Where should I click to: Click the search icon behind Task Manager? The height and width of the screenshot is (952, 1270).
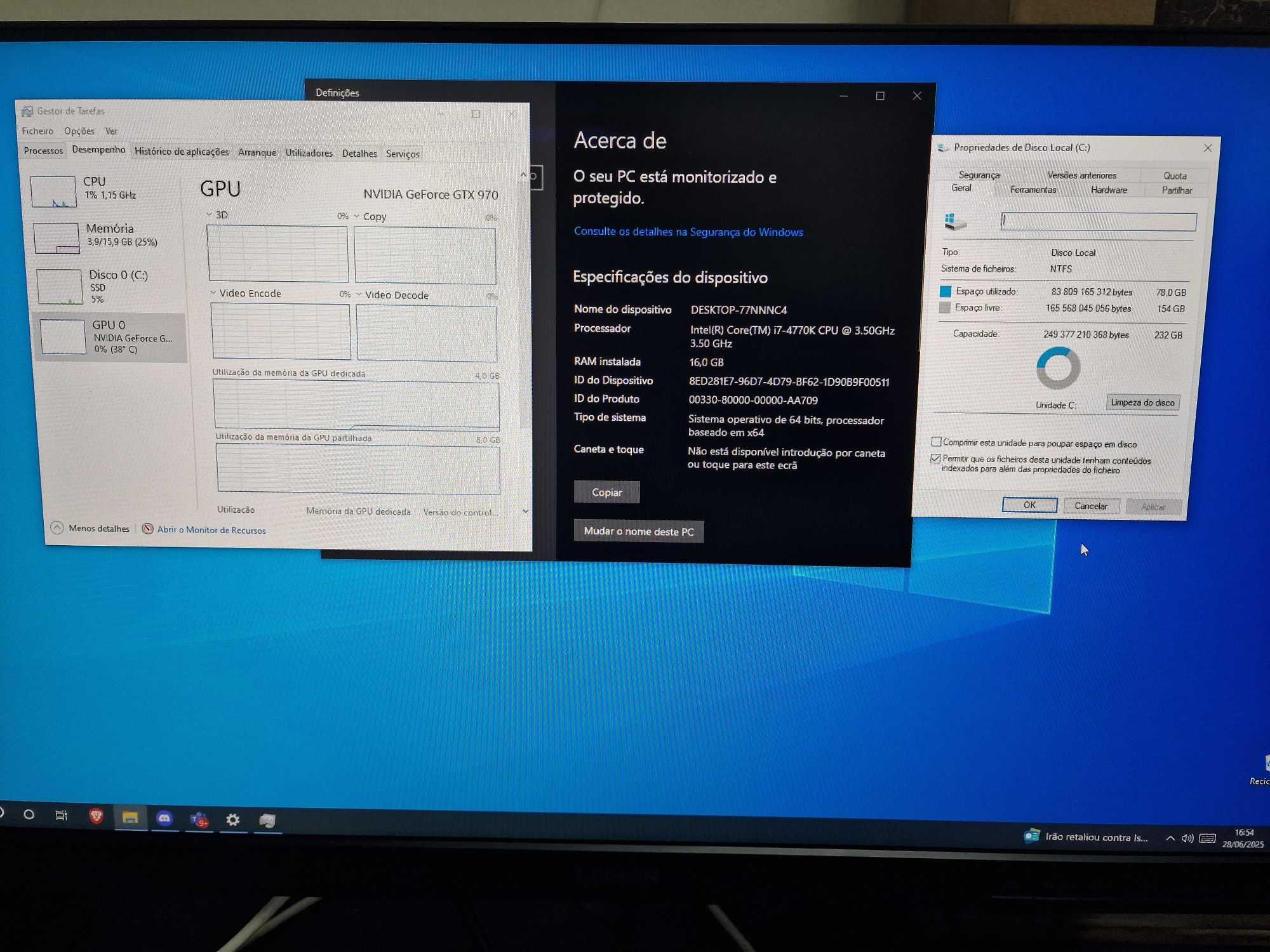click(535, 177)
